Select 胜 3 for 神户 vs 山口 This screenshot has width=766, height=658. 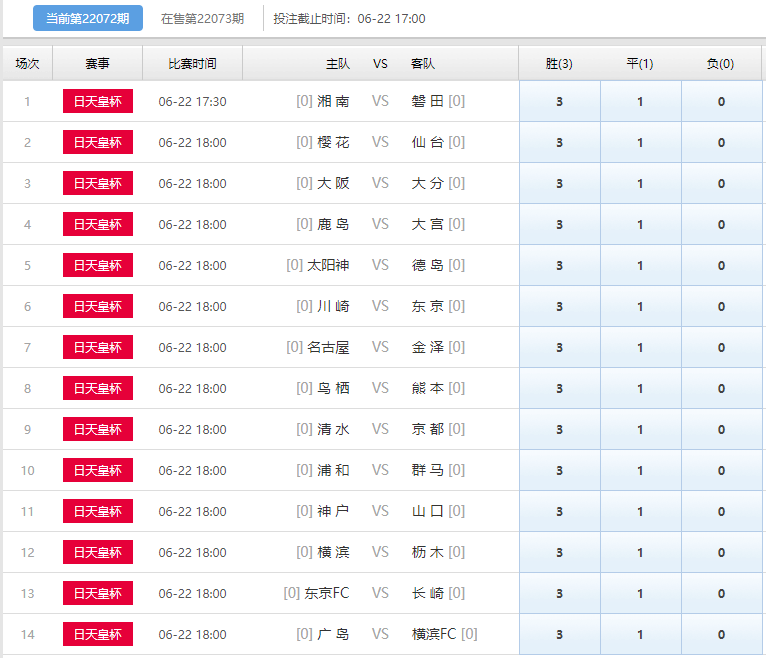pyautogui.click(x=560, y=512)
